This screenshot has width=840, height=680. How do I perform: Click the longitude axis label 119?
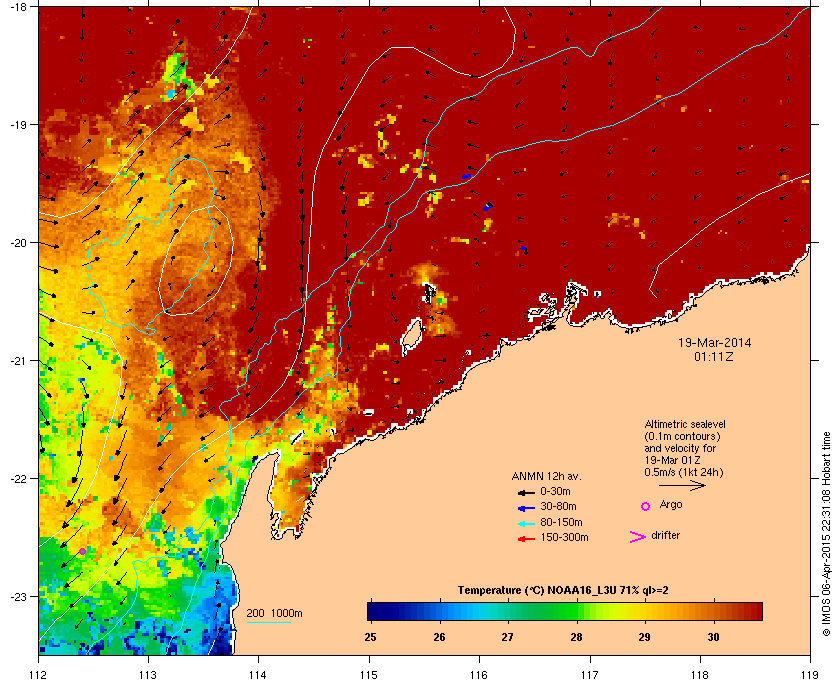810,675
